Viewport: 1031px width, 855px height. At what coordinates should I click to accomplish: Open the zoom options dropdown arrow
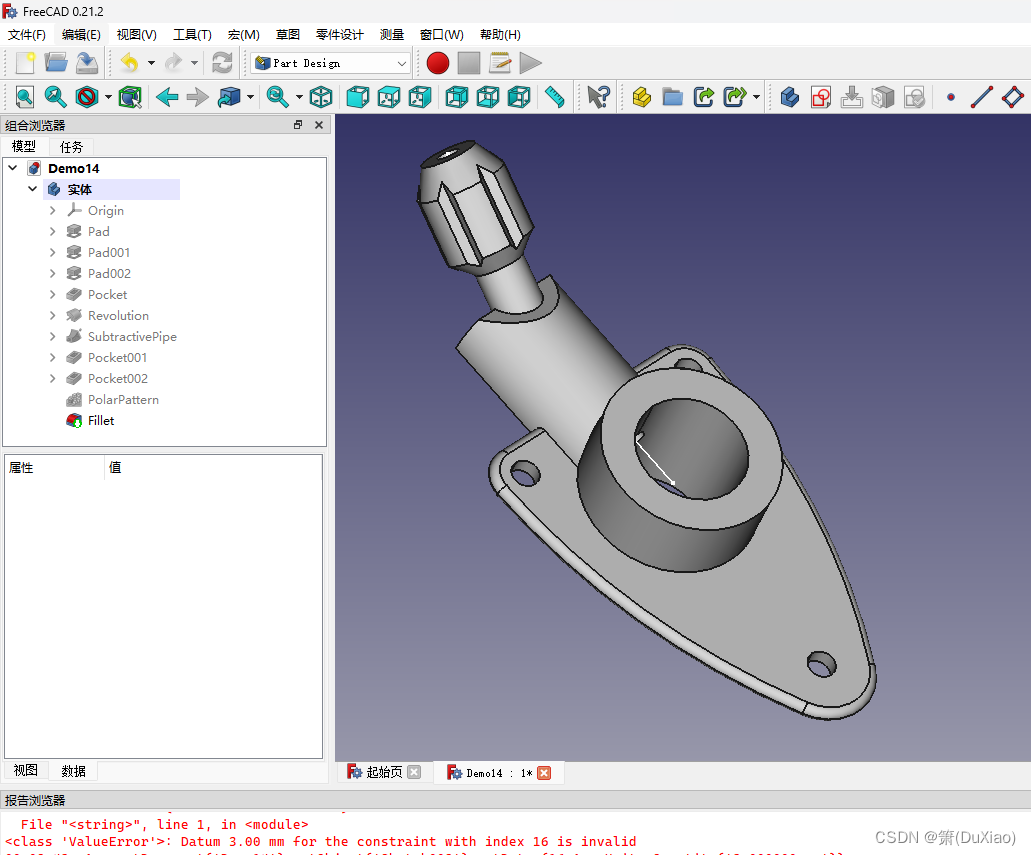(x=299, y=97)
